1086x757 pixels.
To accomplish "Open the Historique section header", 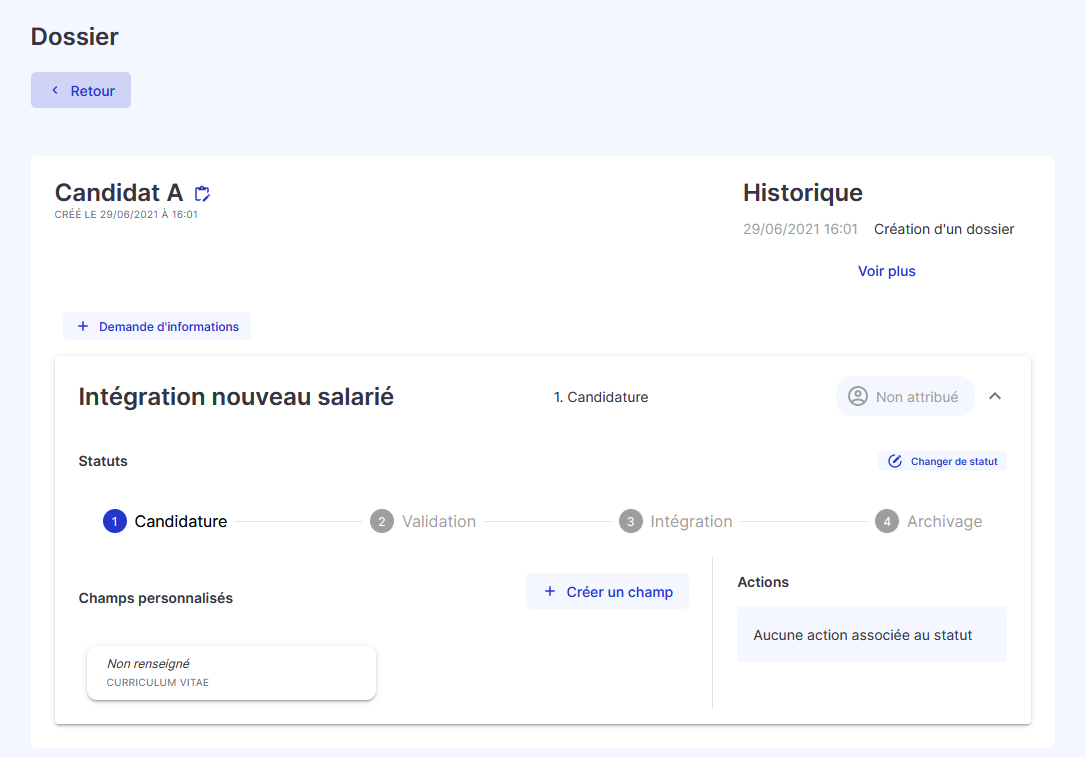I will point(803,192).
